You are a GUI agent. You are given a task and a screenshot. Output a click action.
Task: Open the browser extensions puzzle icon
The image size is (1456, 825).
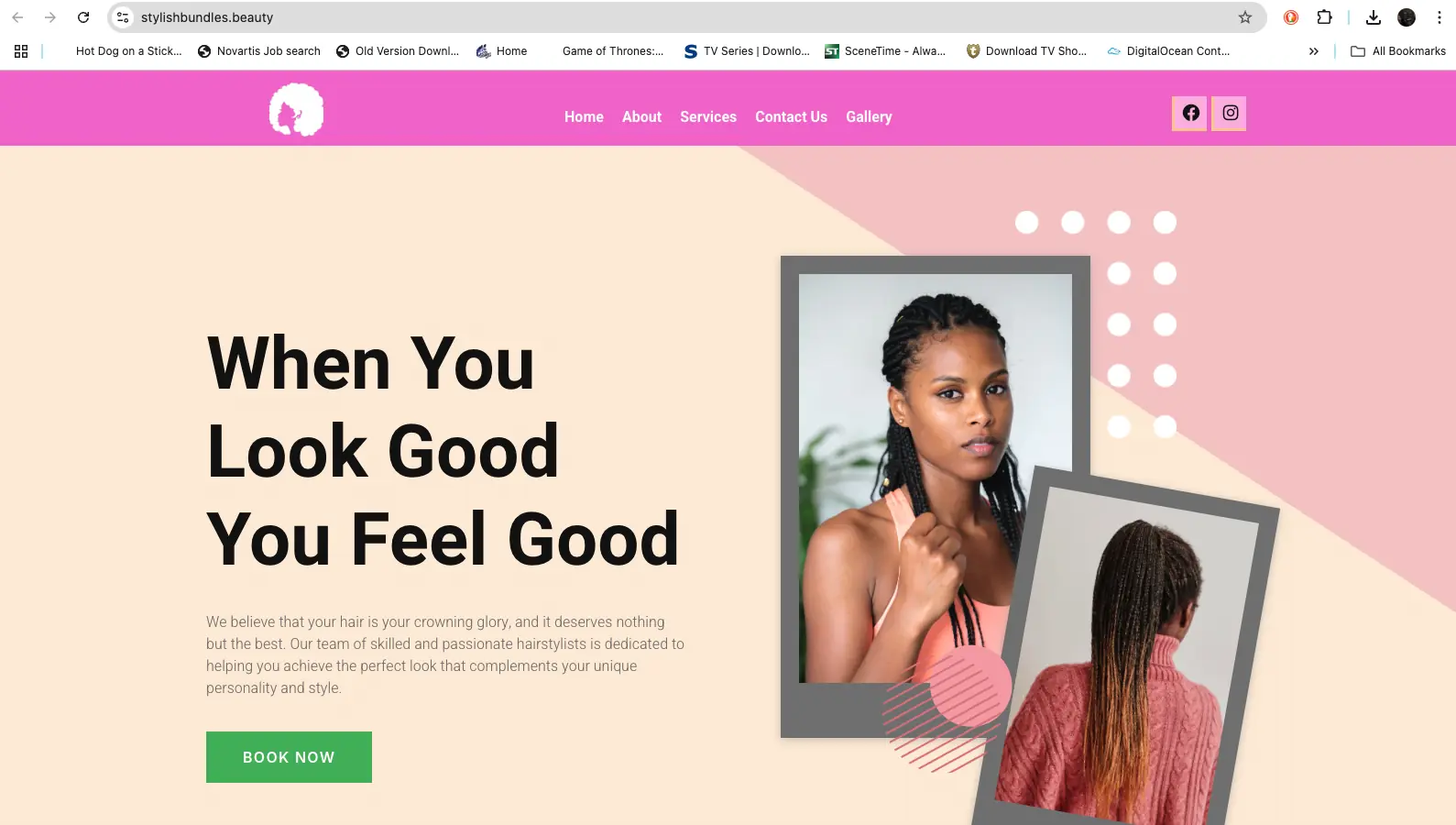point(1324,17)
